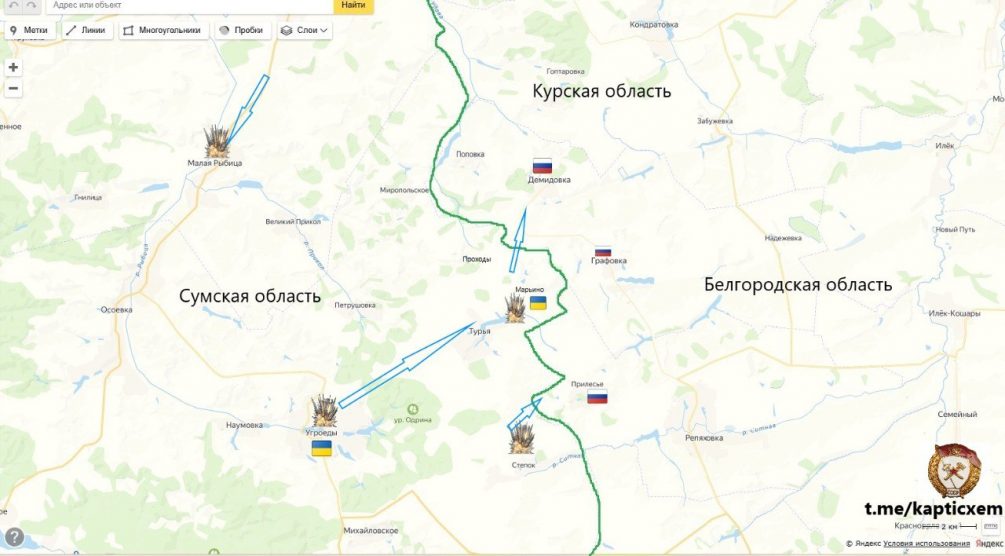
Task: Click the ур. Одрина park icon
Action: point(413,409)
